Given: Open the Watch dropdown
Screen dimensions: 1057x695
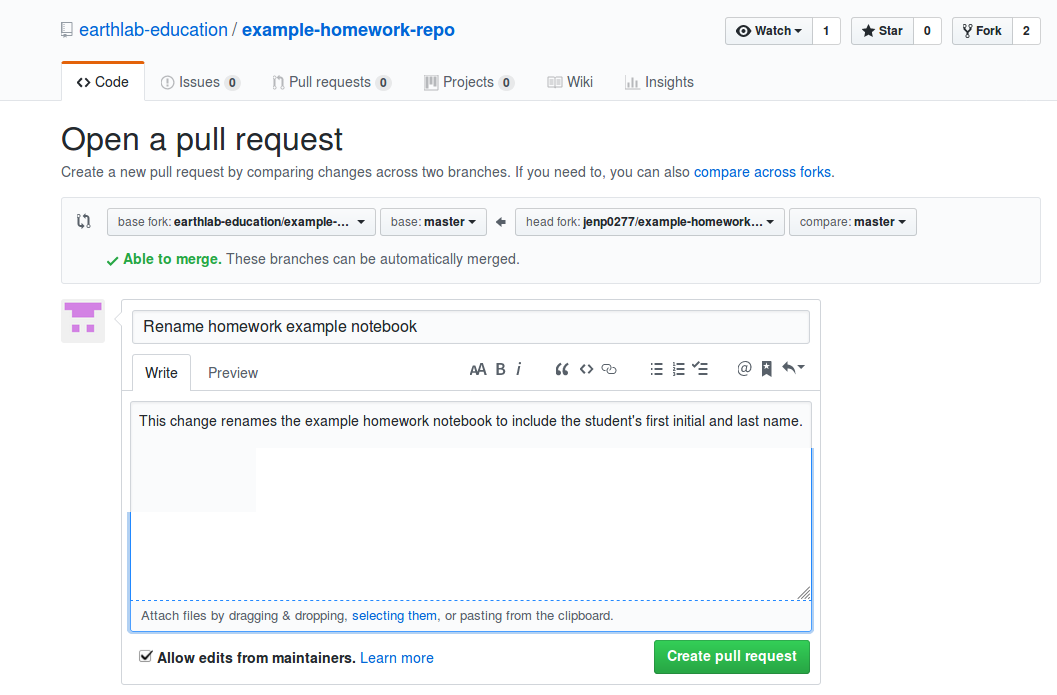Looking at the screenshot, I should click(769, 31).
